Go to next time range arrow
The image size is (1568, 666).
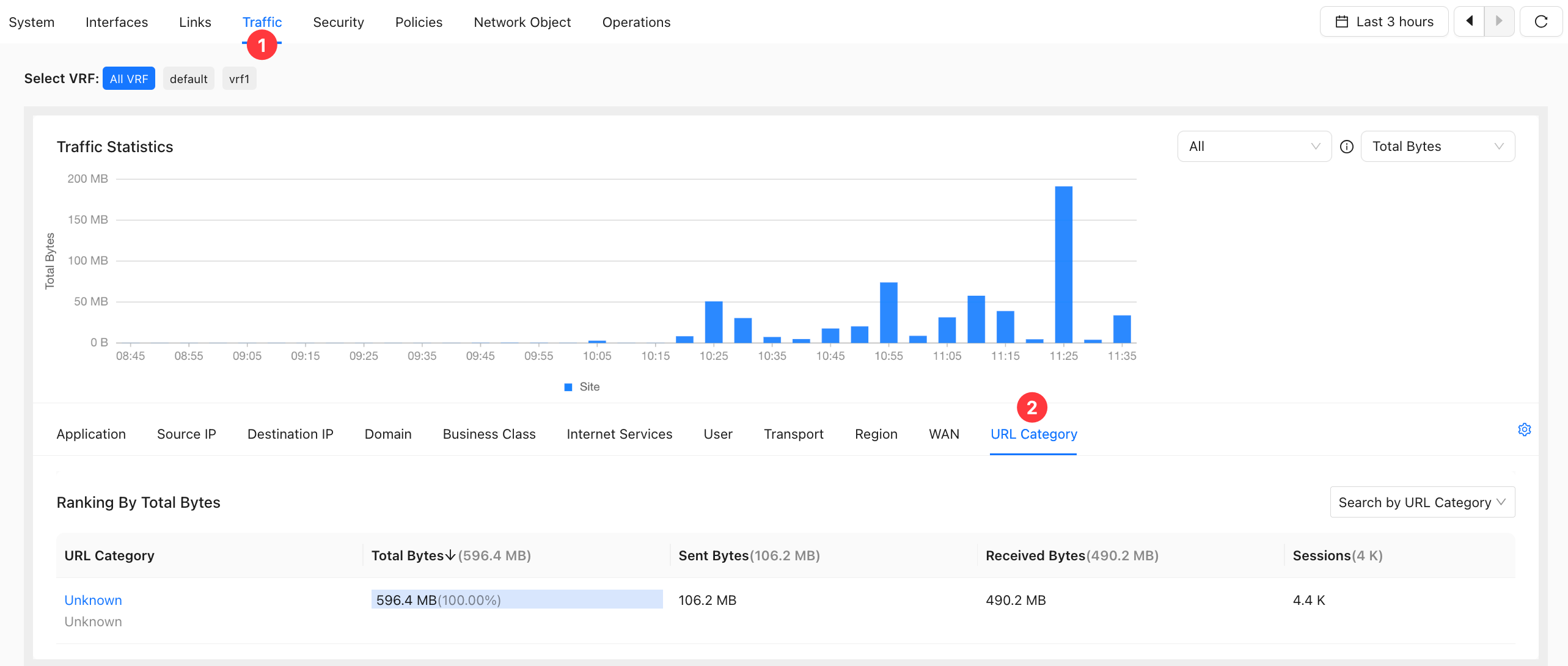coord(1499,22)
